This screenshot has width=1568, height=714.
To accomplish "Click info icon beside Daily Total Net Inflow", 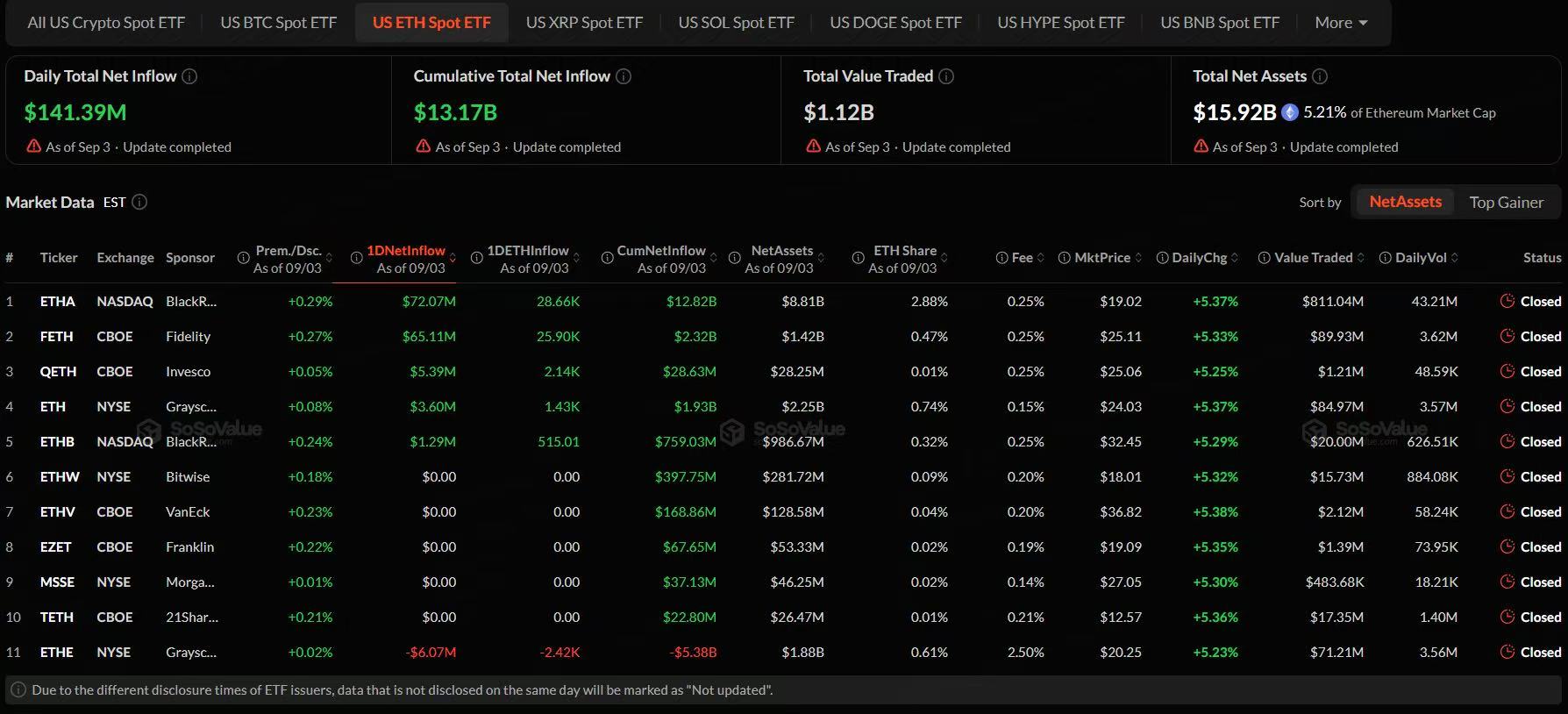I will (x=189, y=76).
